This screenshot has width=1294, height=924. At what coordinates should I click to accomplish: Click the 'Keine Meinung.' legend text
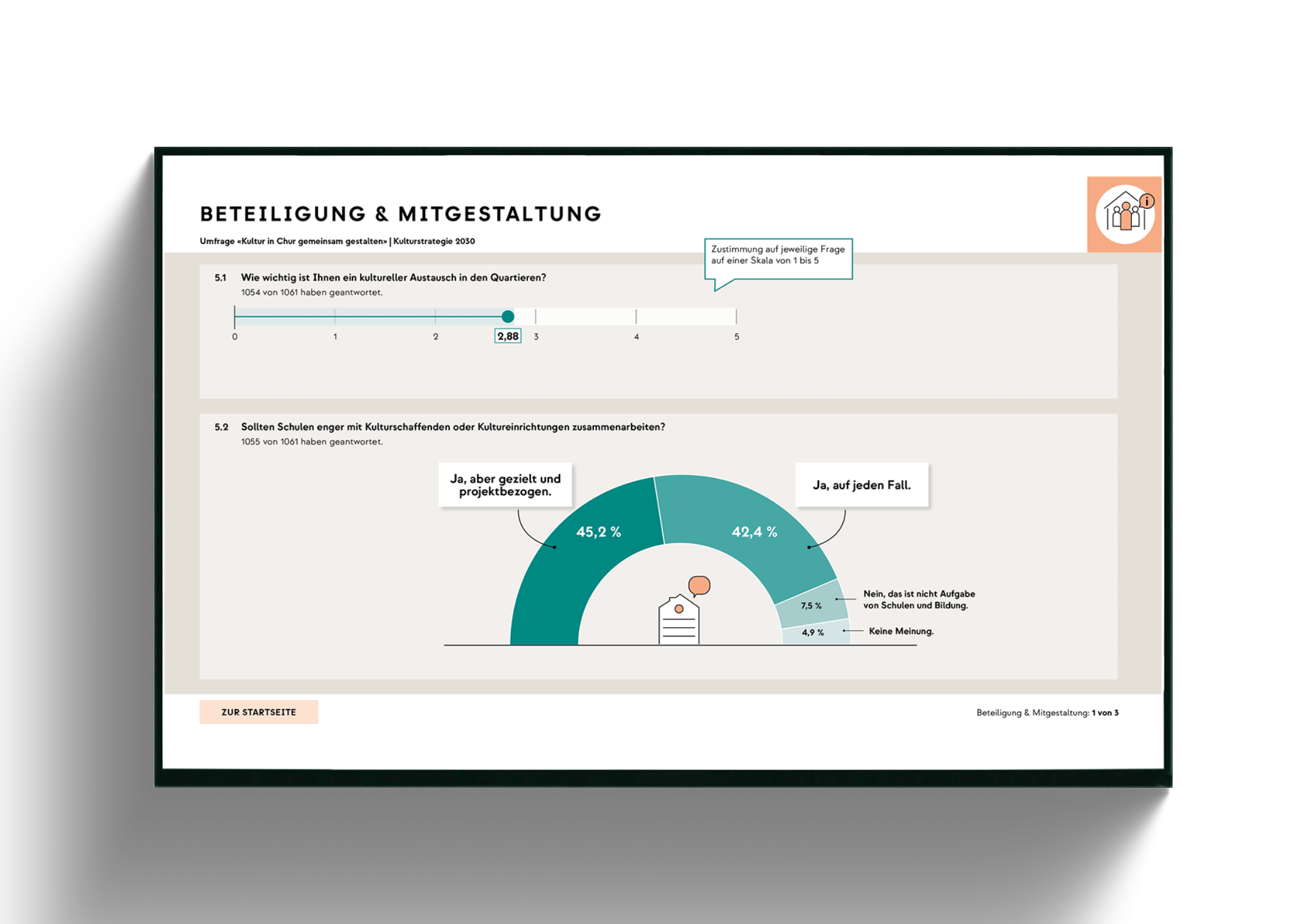point(901,631)
